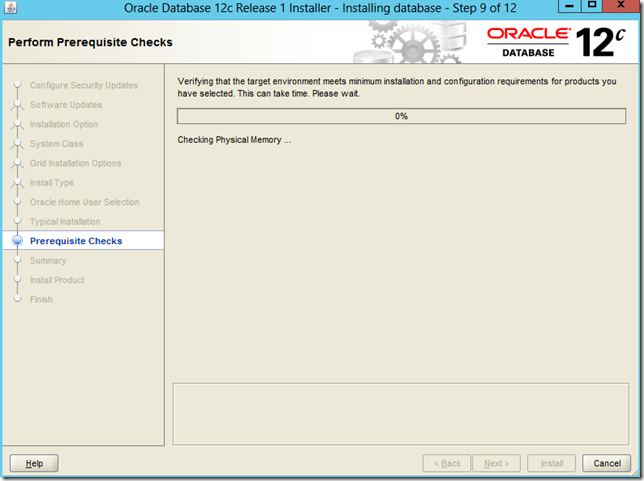Maximize the installer window
The height and width of the screenshot is (481, 644).
click(x=592, y=6)
